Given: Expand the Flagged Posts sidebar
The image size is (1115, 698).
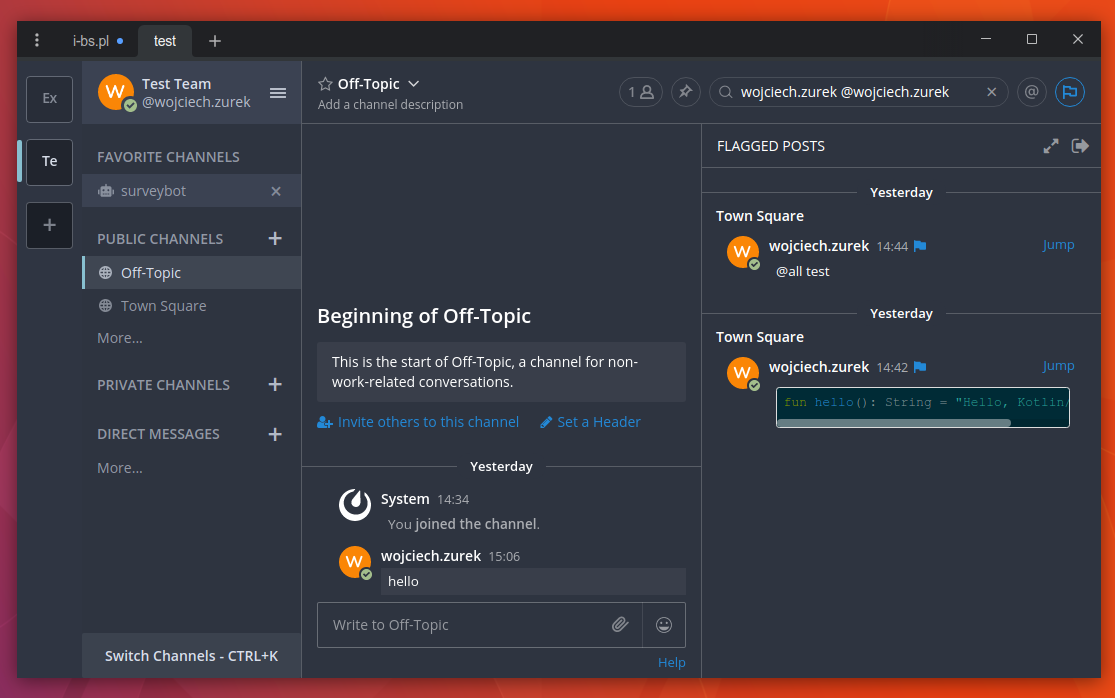Looking at the screenshot, I should [1050, 146].
